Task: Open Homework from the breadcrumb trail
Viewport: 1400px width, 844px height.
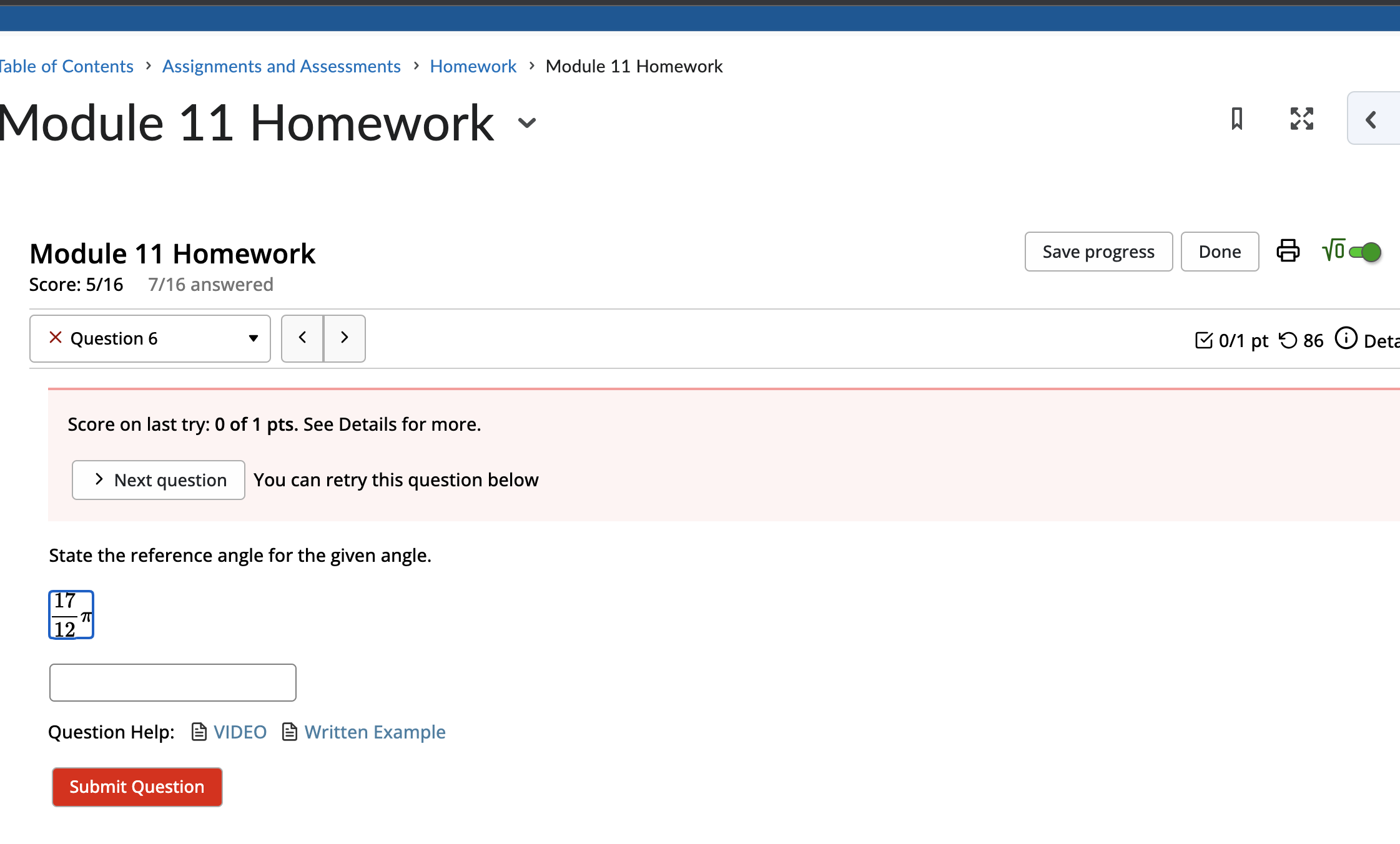Action: 473,66
